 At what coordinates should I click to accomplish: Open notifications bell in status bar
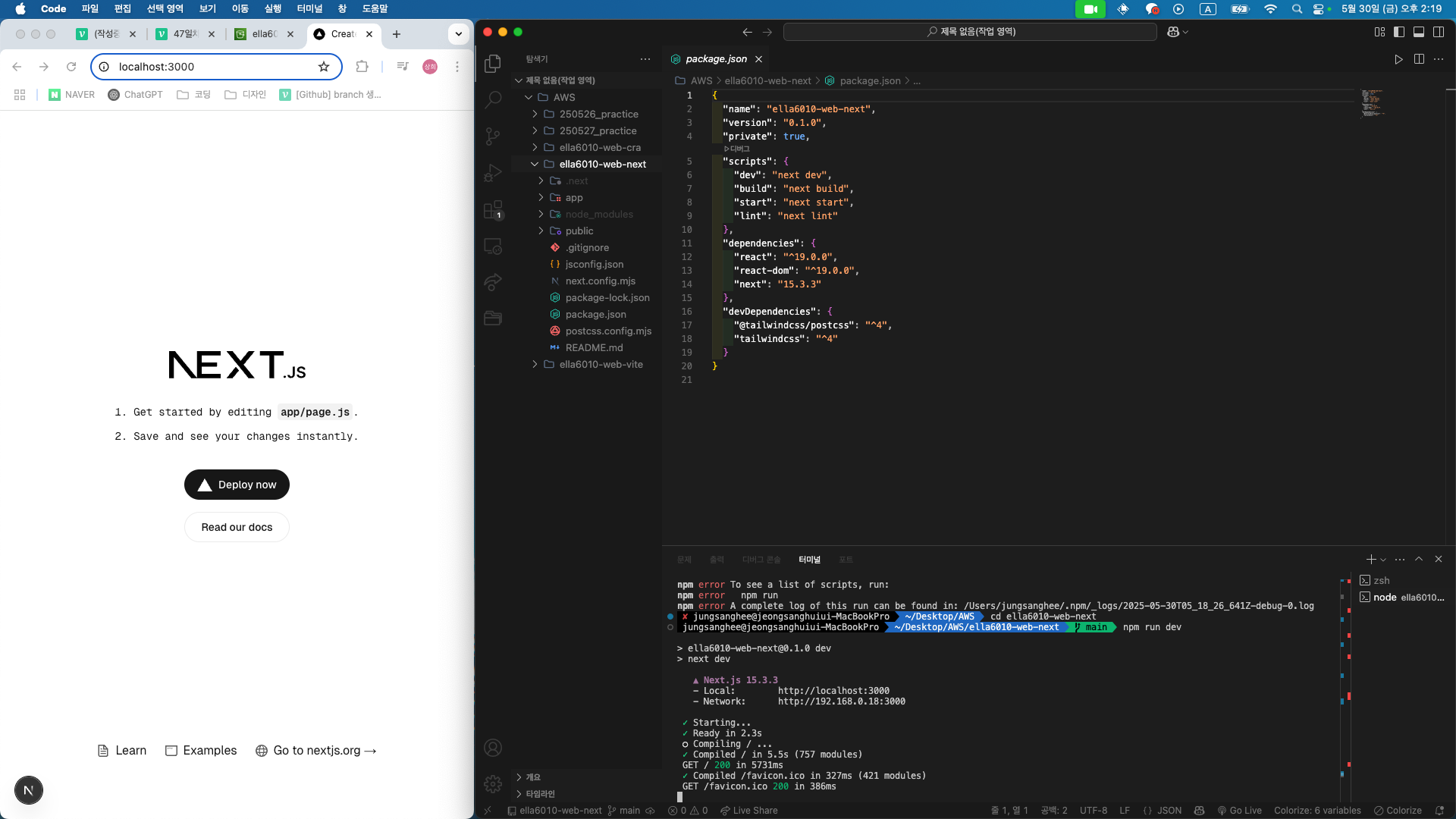[1439, 811]
